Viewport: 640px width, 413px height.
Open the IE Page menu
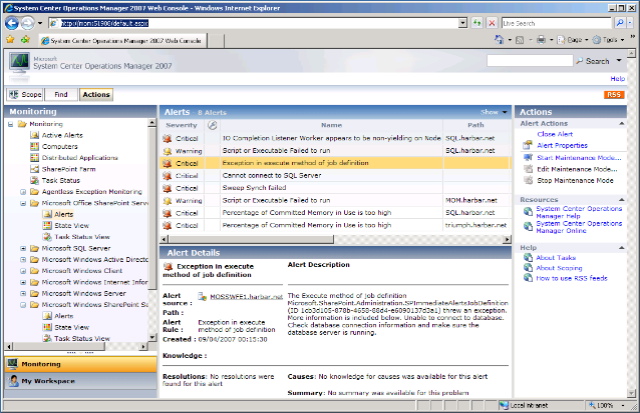point(573,40)
